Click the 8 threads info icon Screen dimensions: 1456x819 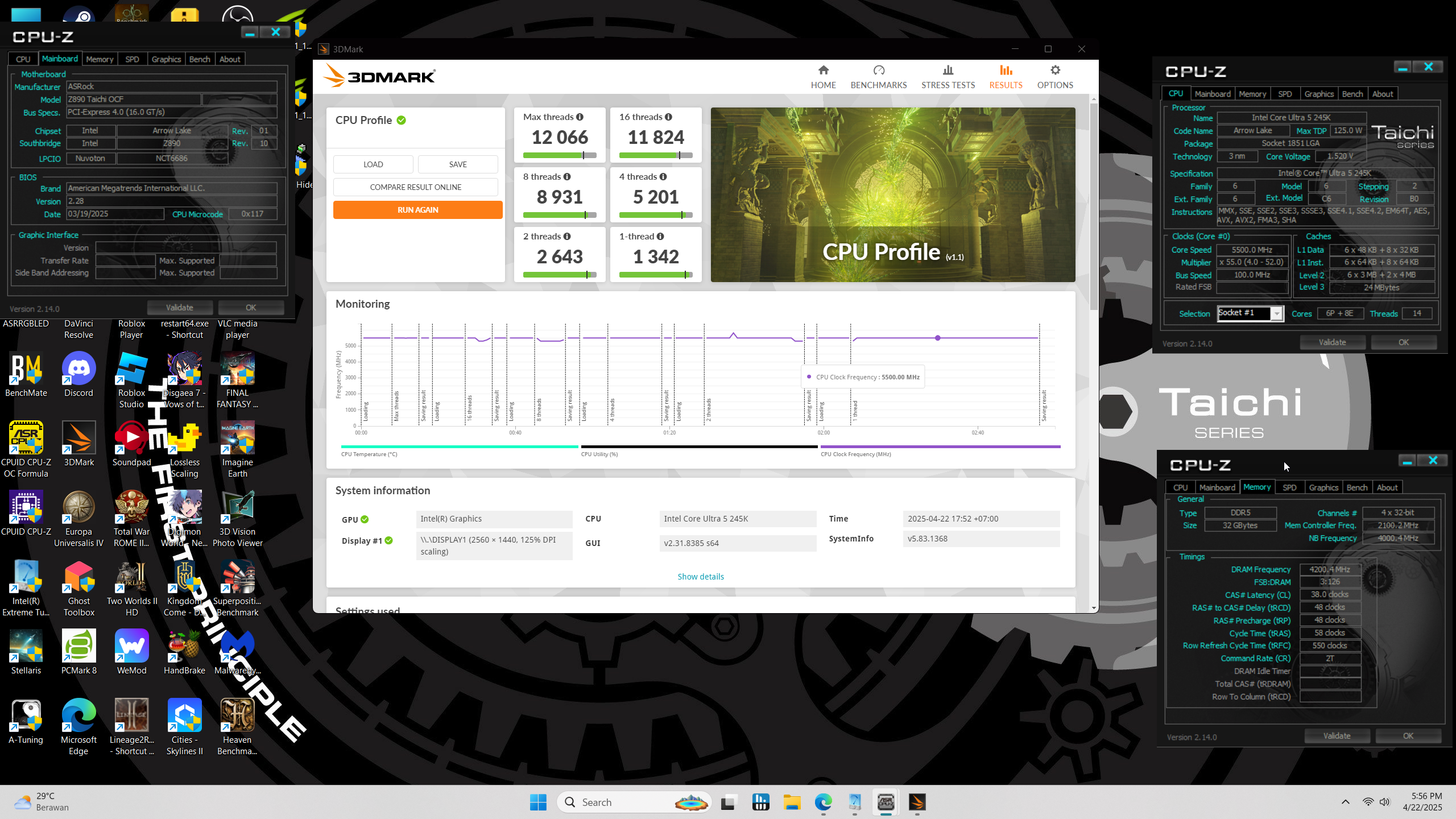(567, 177)
